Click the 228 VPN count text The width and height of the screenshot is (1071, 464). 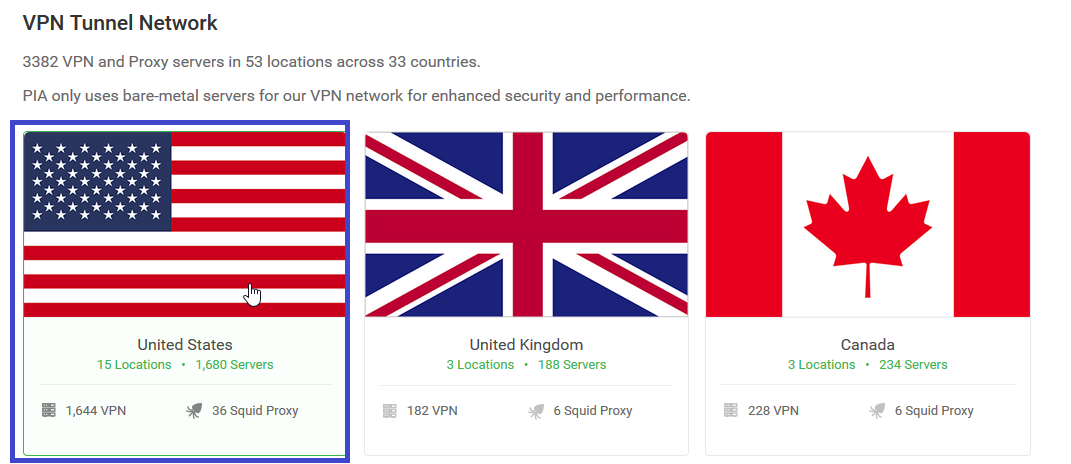coord(773,411)
